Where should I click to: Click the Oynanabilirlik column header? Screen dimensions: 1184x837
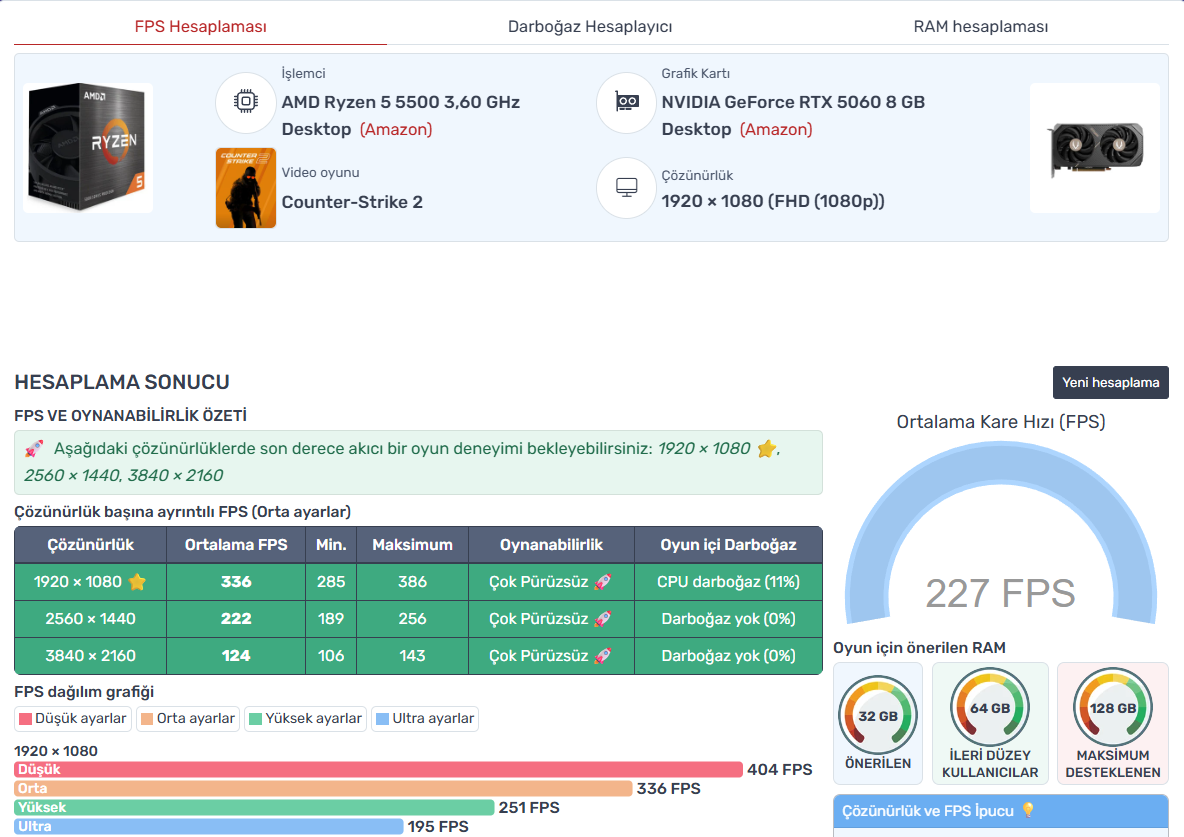point(551,545)
